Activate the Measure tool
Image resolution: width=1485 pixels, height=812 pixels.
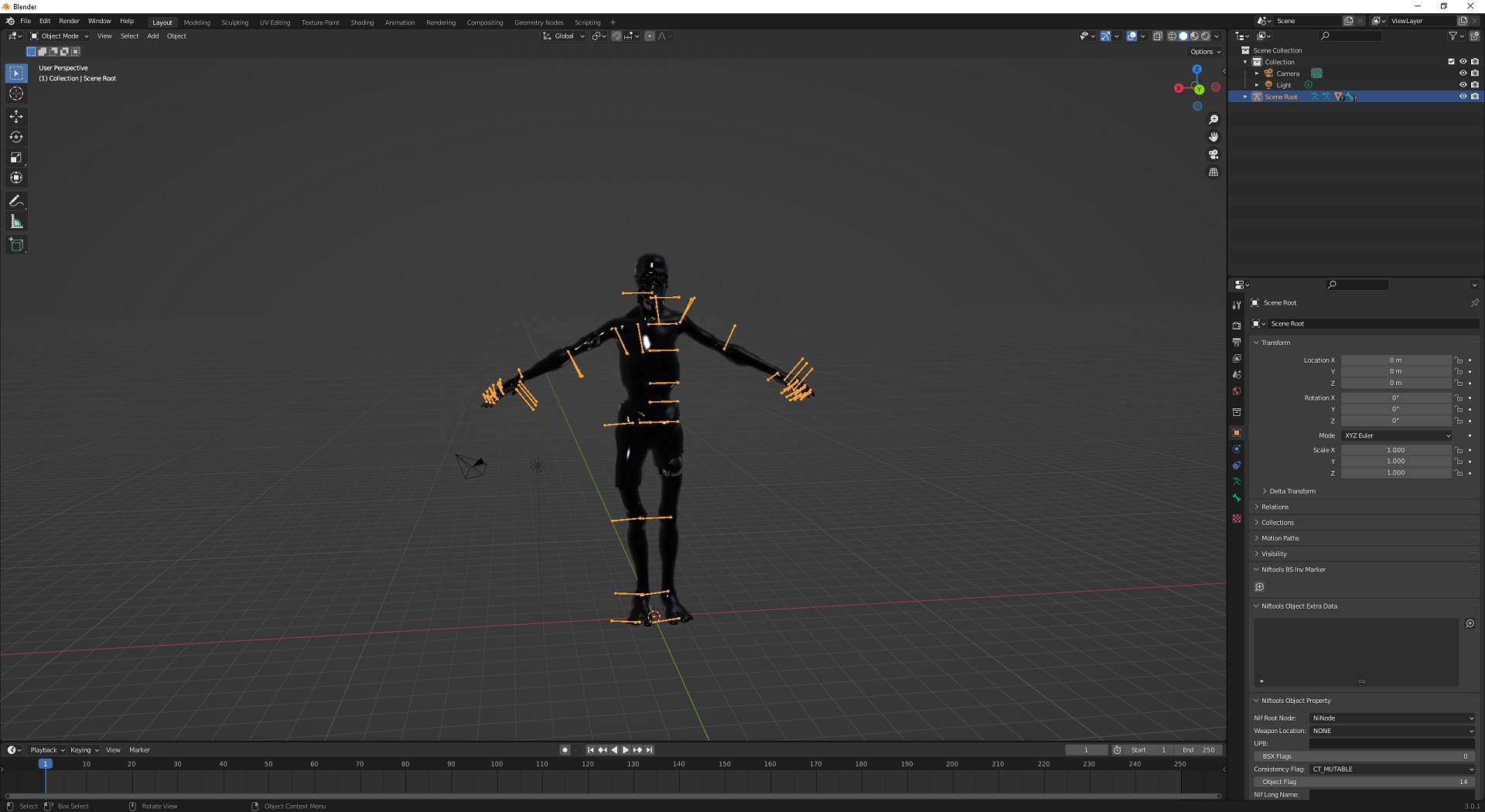[15, 221]
